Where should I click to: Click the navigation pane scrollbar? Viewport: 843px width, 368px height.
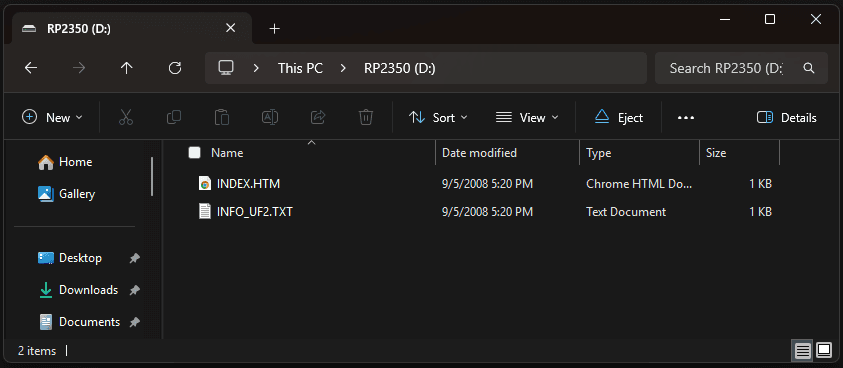(152, 176)
